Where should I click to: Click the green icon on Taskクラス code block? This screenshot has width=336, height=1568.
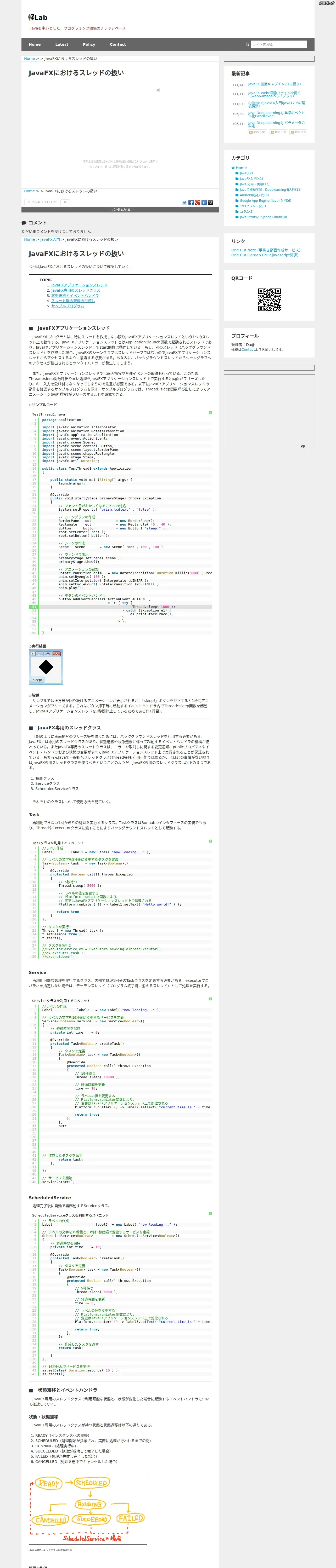(210, 841)
